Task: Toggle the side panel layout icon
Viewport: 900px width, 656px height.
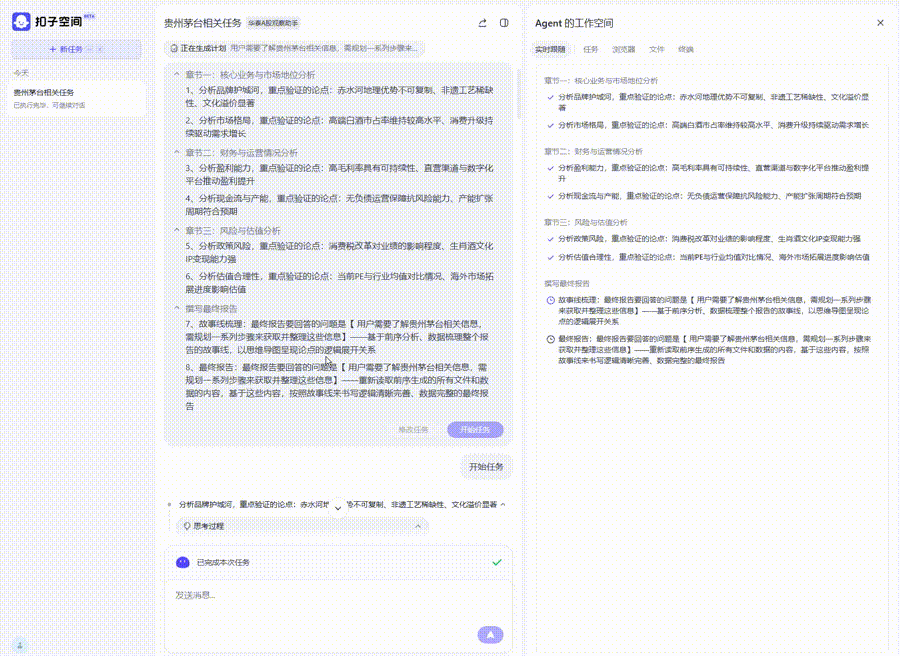Action: 504,23
